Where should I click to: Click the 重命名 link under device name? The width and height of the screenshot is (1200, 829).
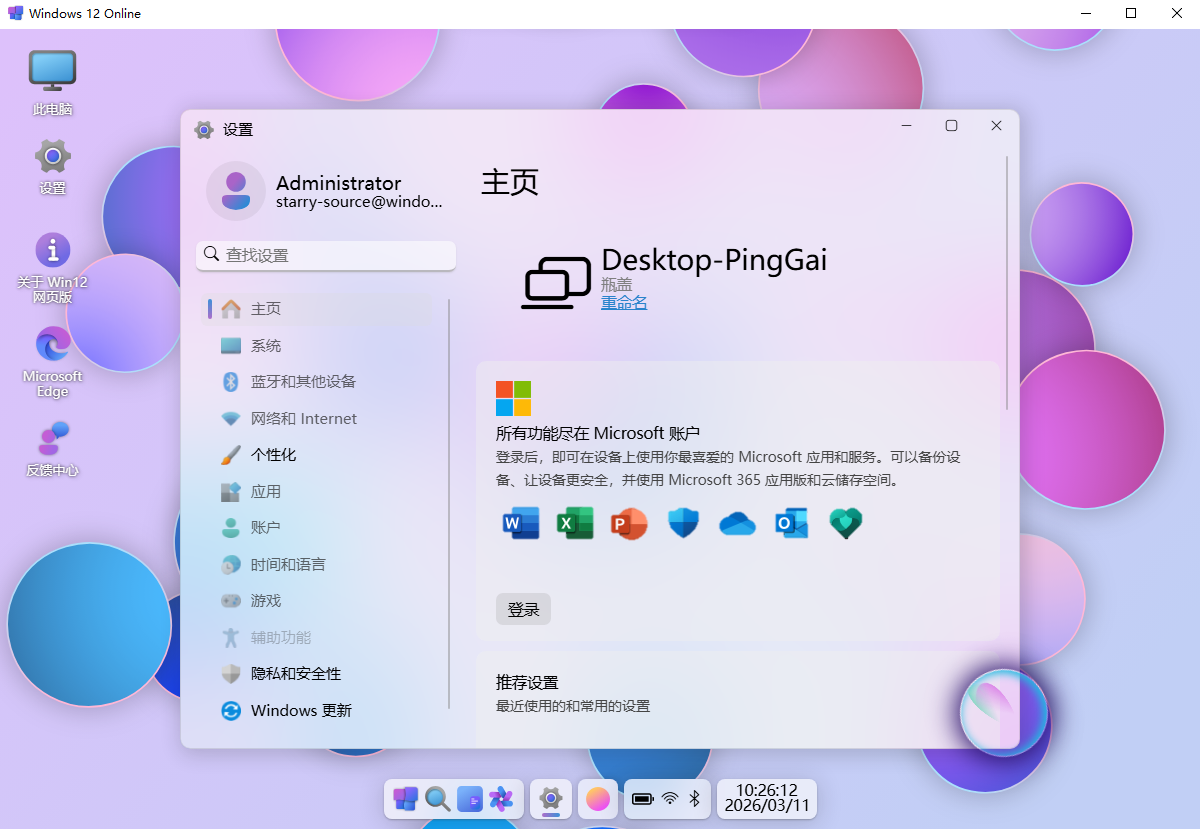point(624,302)
